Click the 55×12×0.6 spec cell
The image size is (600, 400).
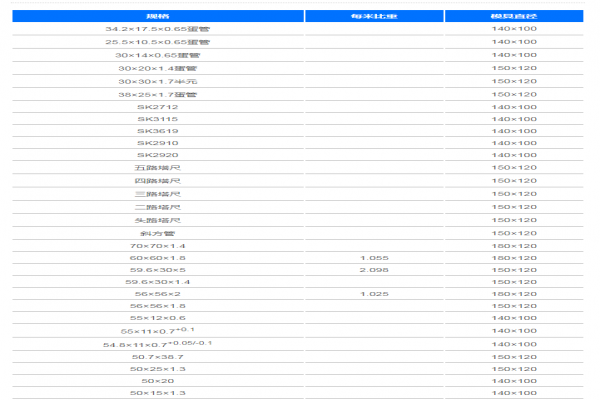[158, 318]
